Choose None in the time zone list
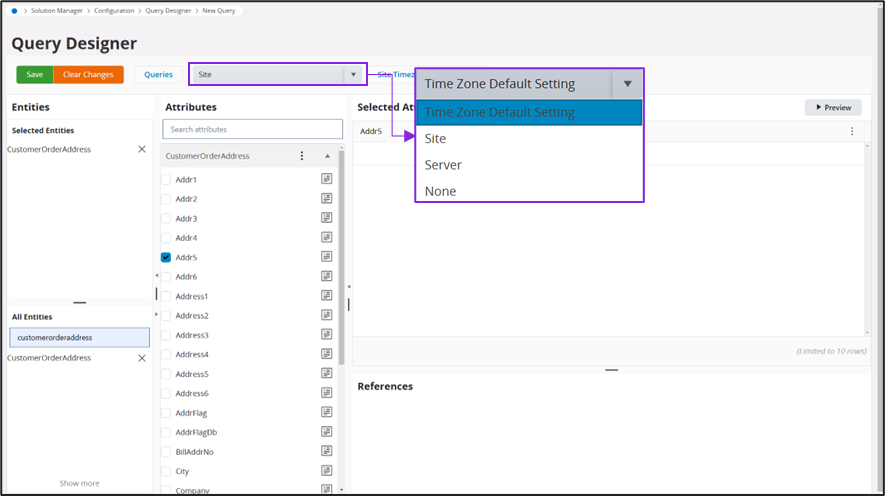The image size is (885, 496). pyautogui.click(x=440, y=191)
